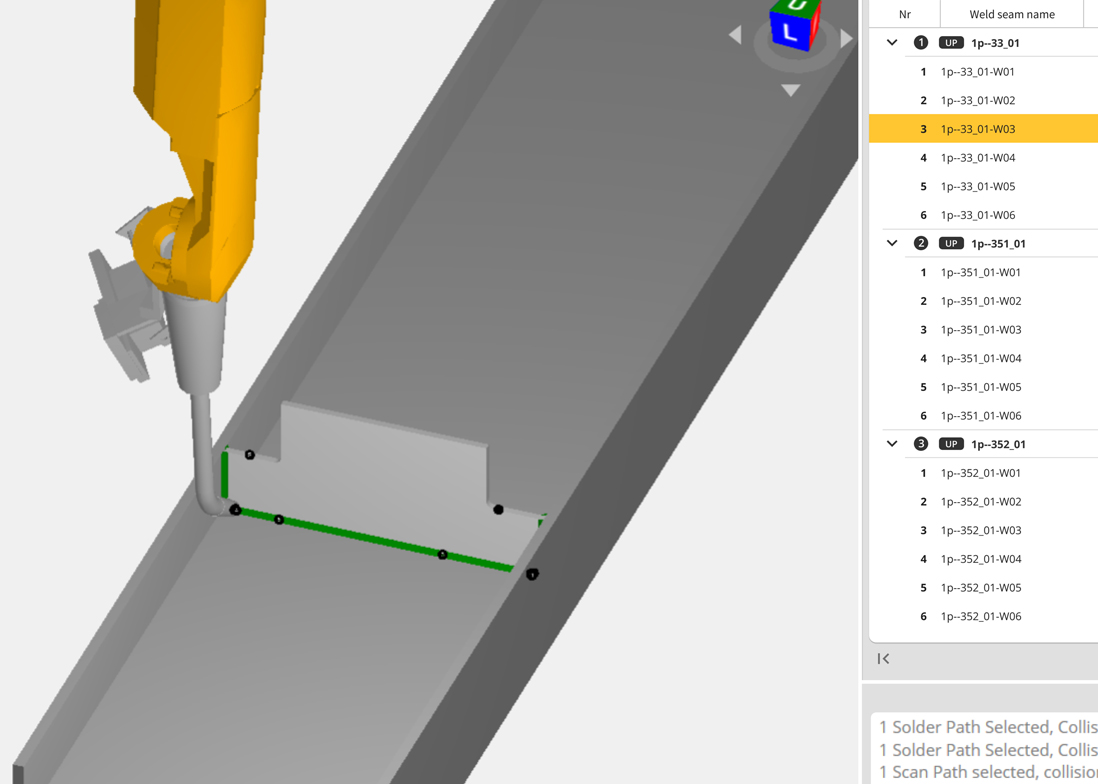Screen dimensions: 1098x784
Task: Rotate view with right arrow near view cube
Action: 846,38
